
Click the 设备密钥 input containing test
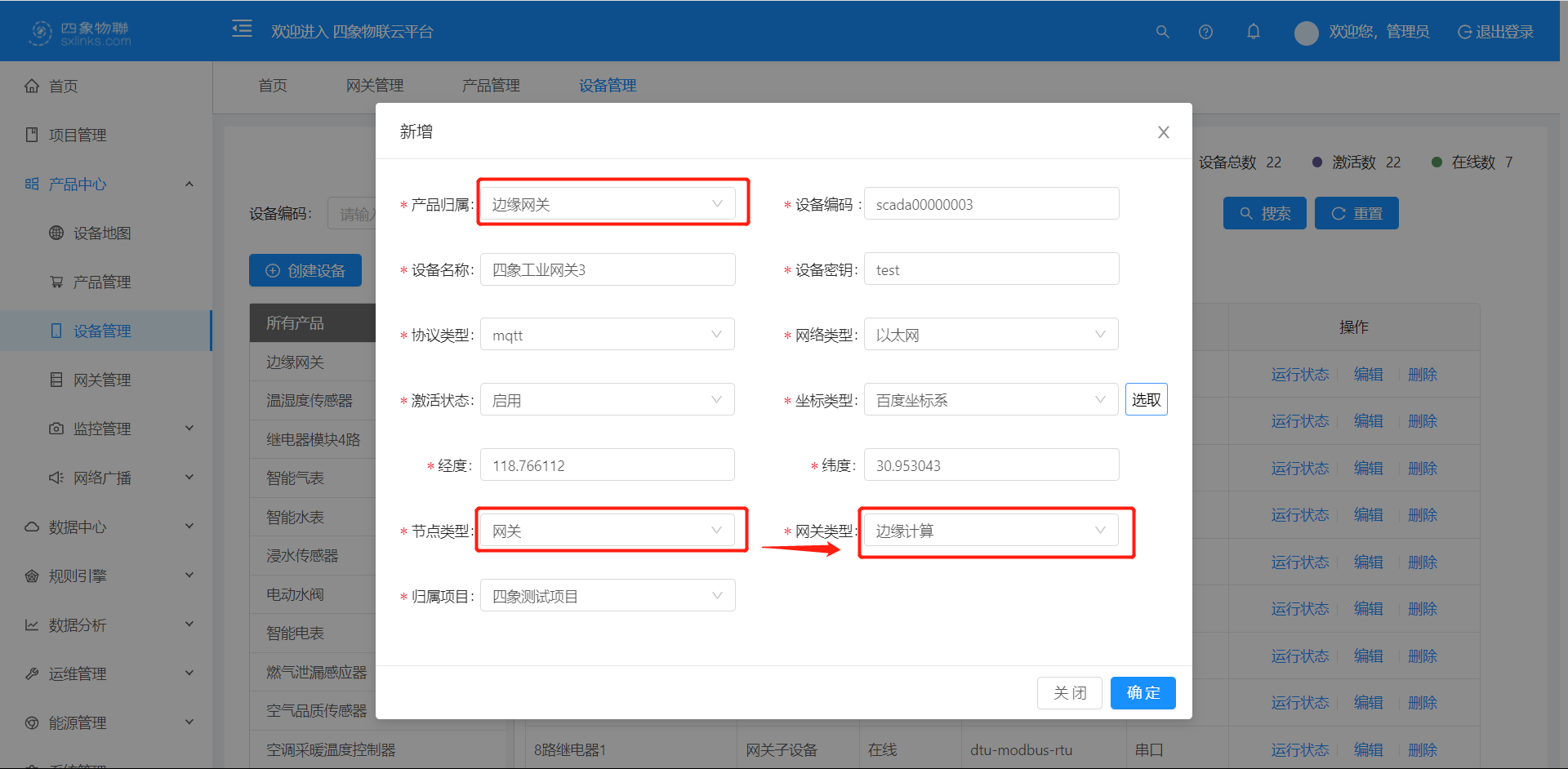click(991, 269)
